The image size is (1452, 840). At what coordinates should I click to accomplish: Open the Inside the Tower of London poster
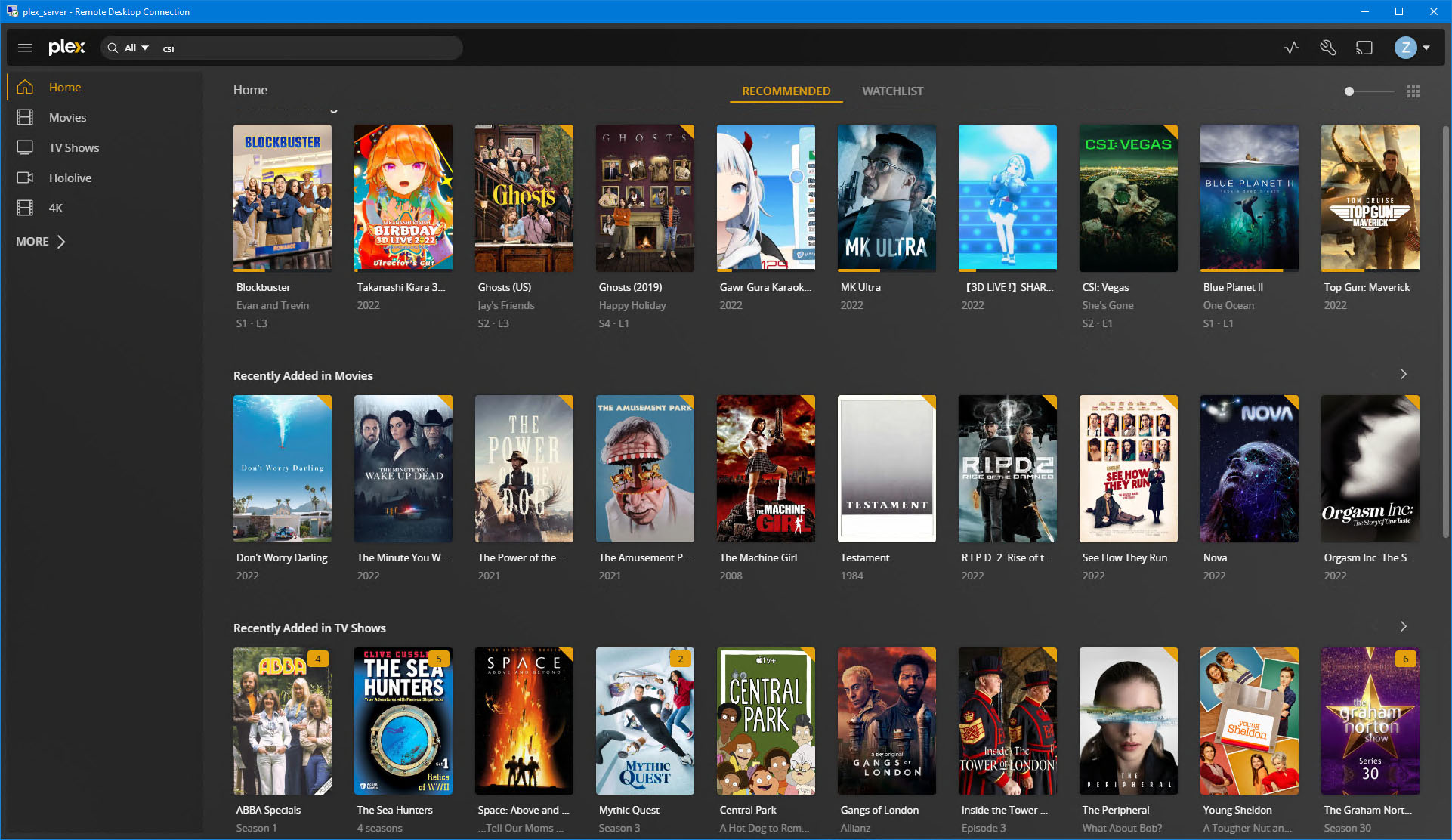point(1008,721)
